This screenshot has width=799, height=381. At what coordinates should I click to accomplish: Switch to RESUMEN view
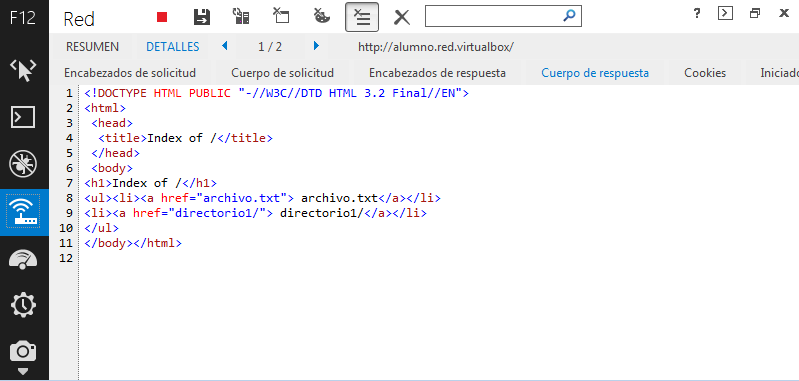click(92, 47)
